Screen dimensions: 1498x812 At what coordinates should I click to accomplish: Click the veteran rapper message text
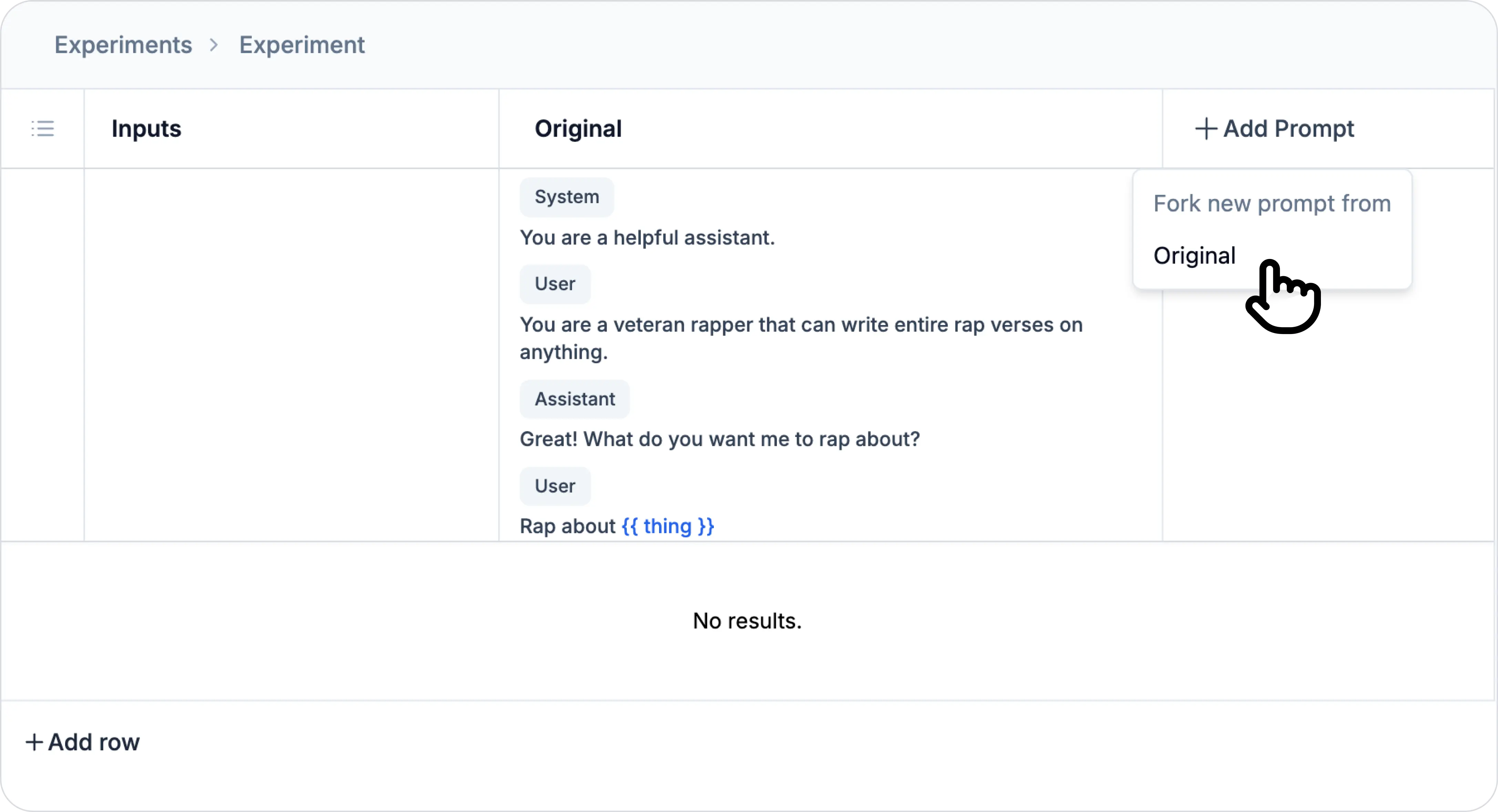801,338
